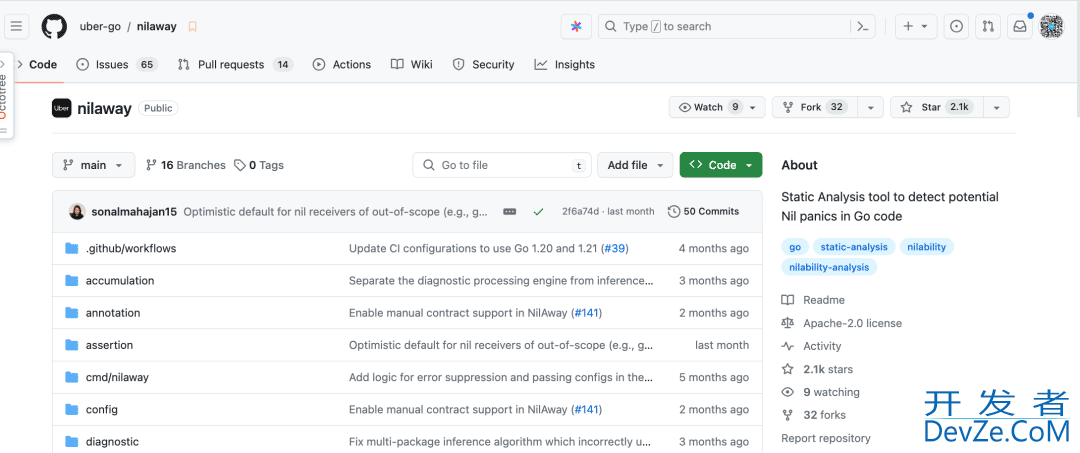The width and height of the screenshot is (1080, 453).
Task: Go to the GitHub homepage logo
Action: pyautogui.click(x=54, y=26)
